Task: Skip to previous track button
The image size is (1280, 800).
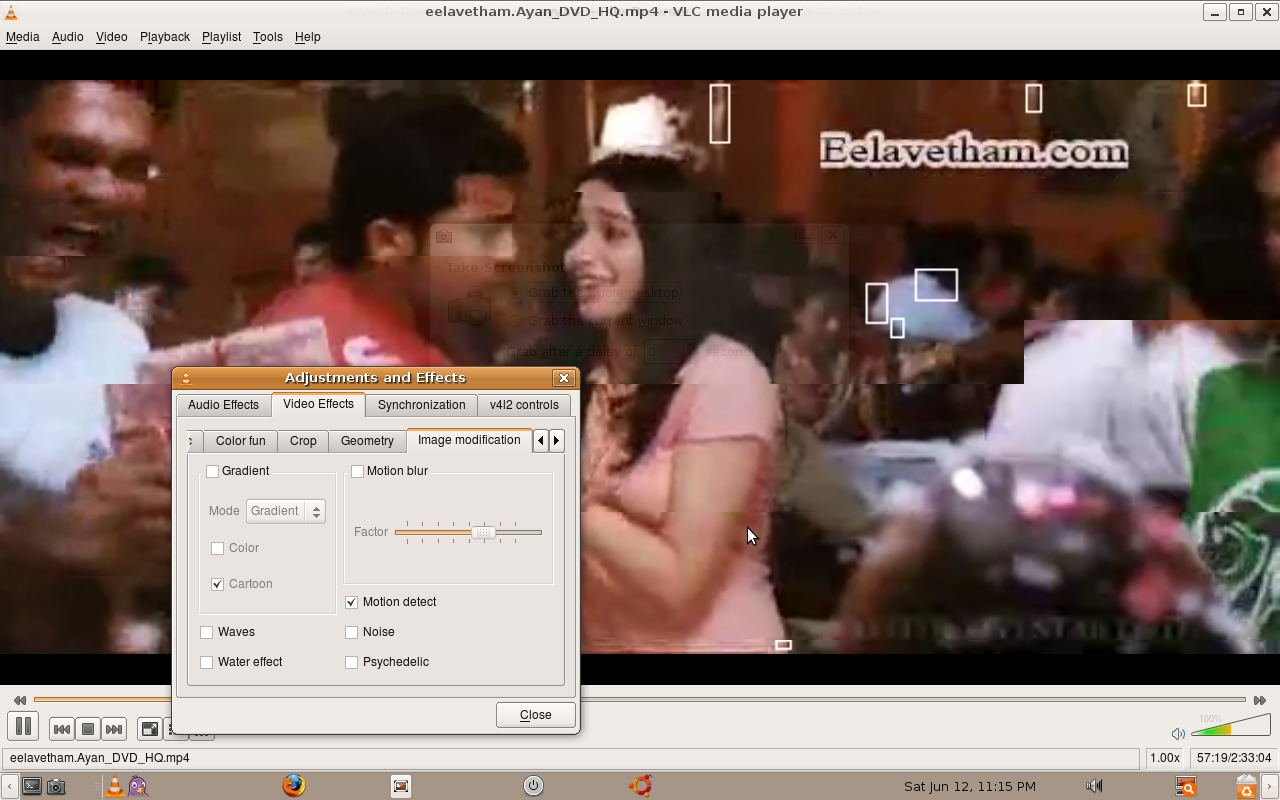Action: [61, 730]
